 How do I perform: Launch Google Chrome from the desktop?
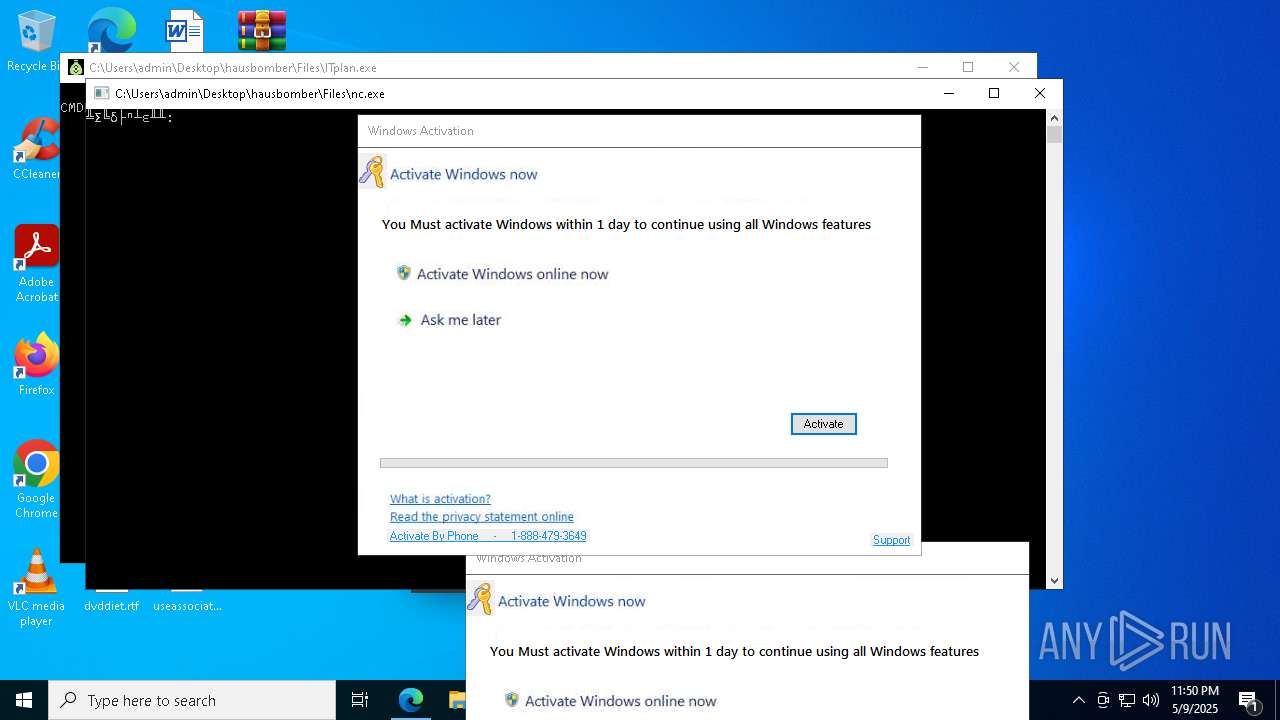(36, 479)
